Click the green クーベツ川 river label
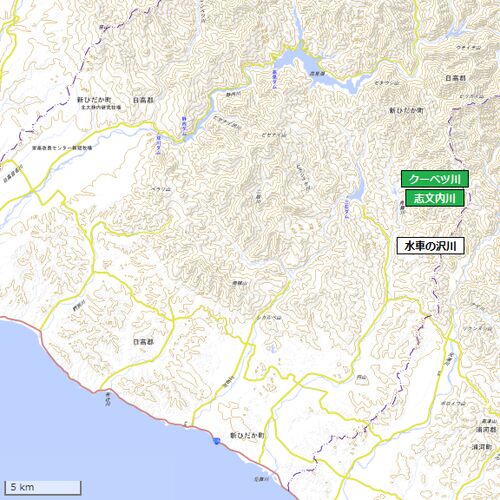The height and width of the screenshot is (500, 500). click(x=435, y=179)
